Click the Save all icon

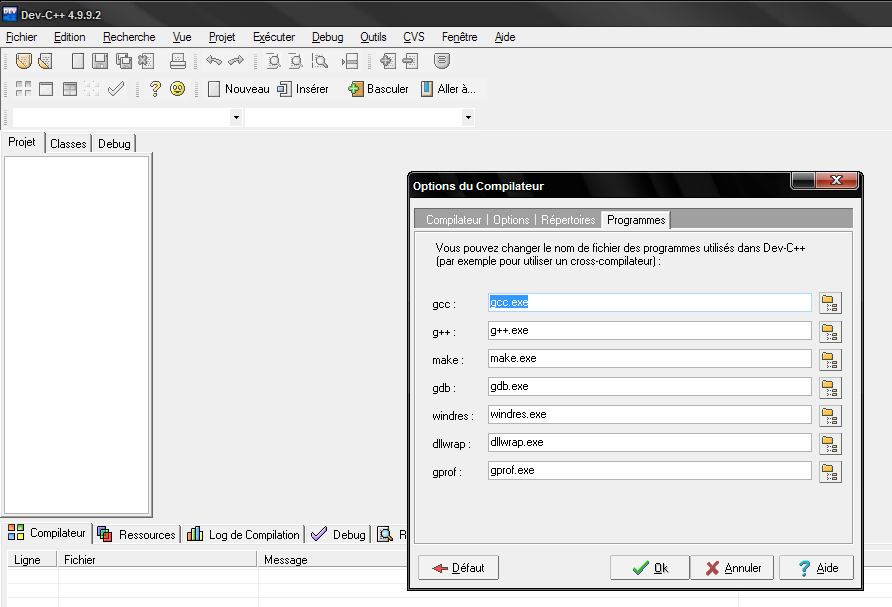click(123, 60)
